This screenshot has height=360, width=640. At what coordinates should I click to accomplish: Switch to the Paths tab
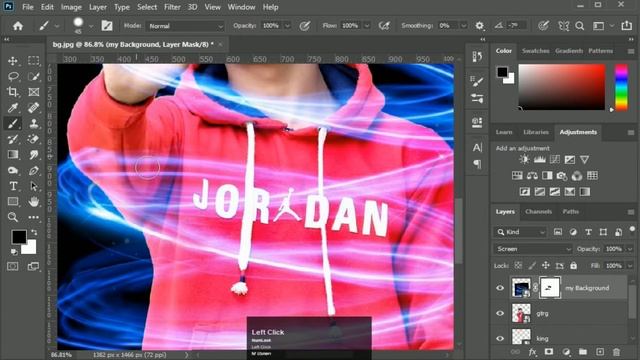pos(571,211)
